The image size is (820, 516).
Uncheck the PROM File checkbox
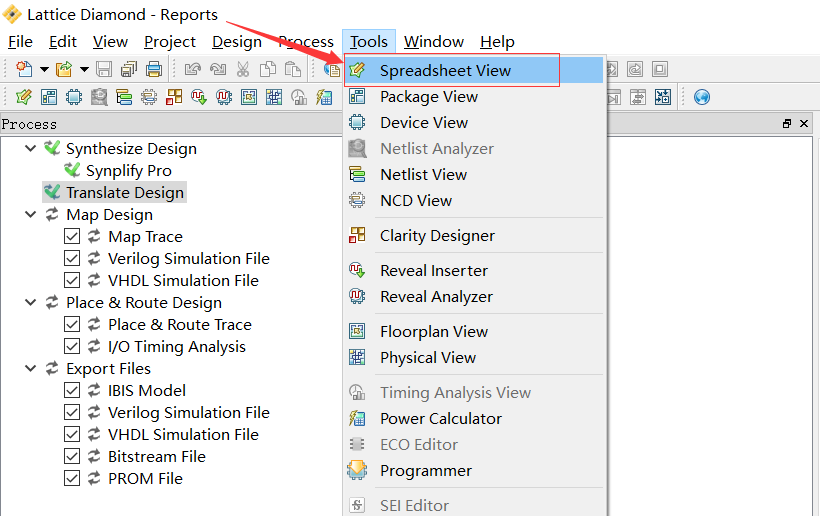(x=72, y=478)
